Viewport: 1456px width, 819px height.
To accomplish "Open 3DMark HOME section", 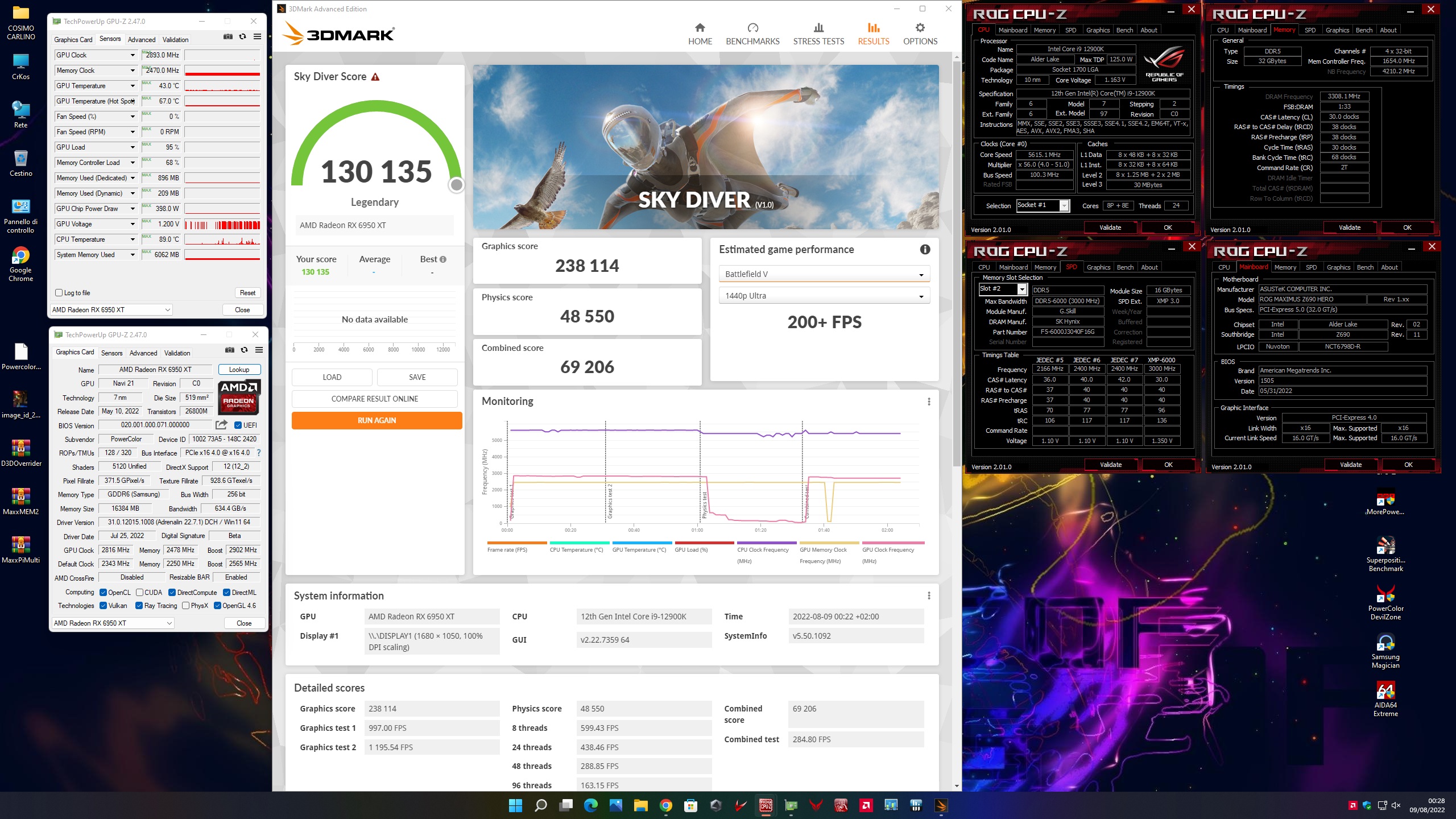I will pyautogui.click(x=700, y=34).
